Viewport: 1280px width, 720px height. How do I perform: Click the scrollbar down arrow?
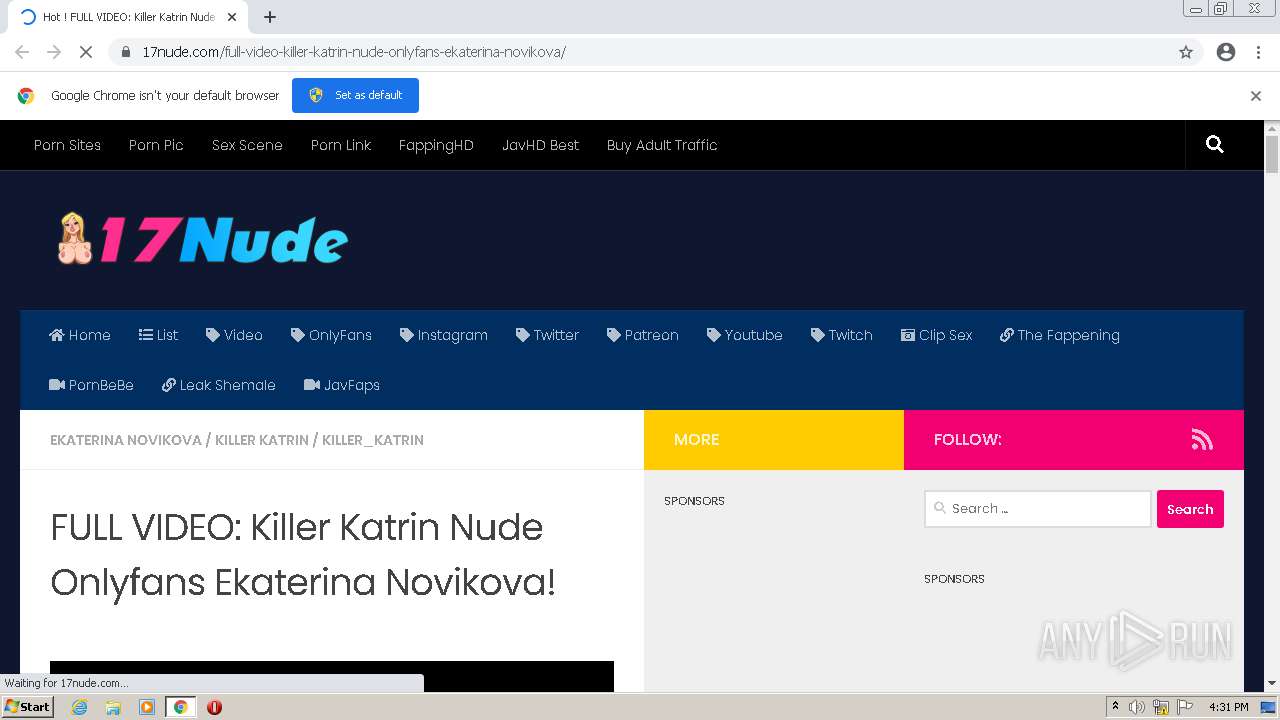pyautogui.click(x=1272, y=684)
